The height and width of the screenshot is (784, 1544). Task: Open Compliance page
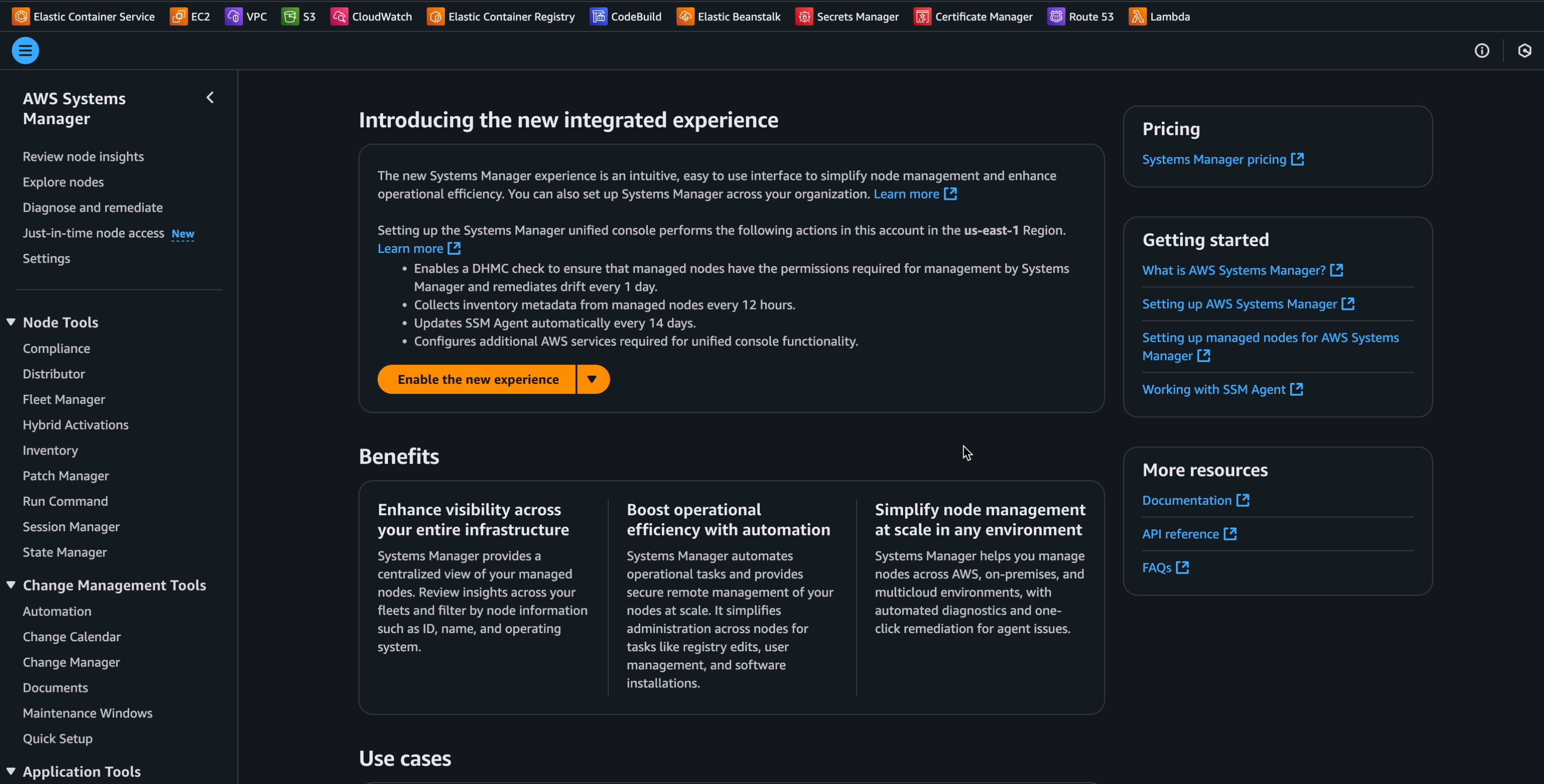56,348
